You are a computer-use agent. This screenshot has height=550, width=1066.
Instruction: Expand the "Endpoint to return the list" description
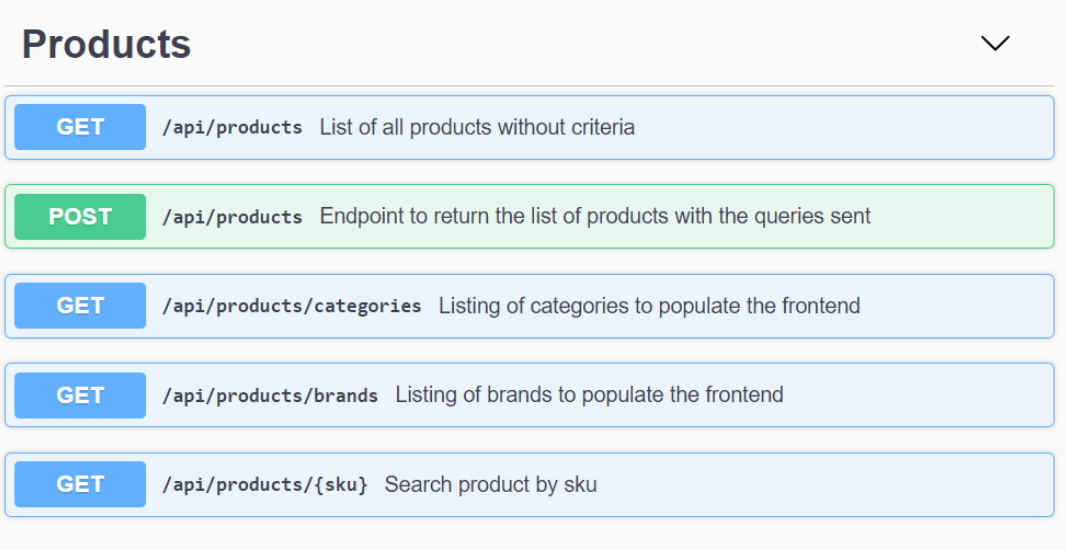595,216
